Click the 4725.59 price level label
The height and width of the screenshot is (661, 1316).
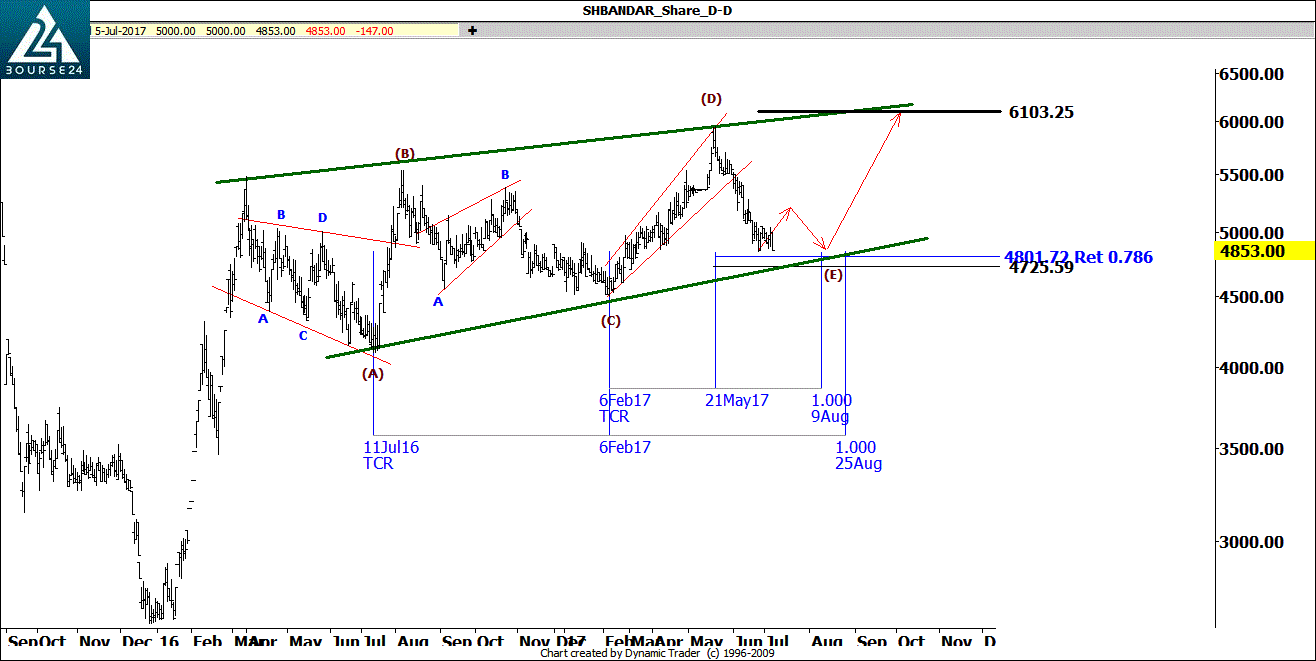coord(1041,268)
